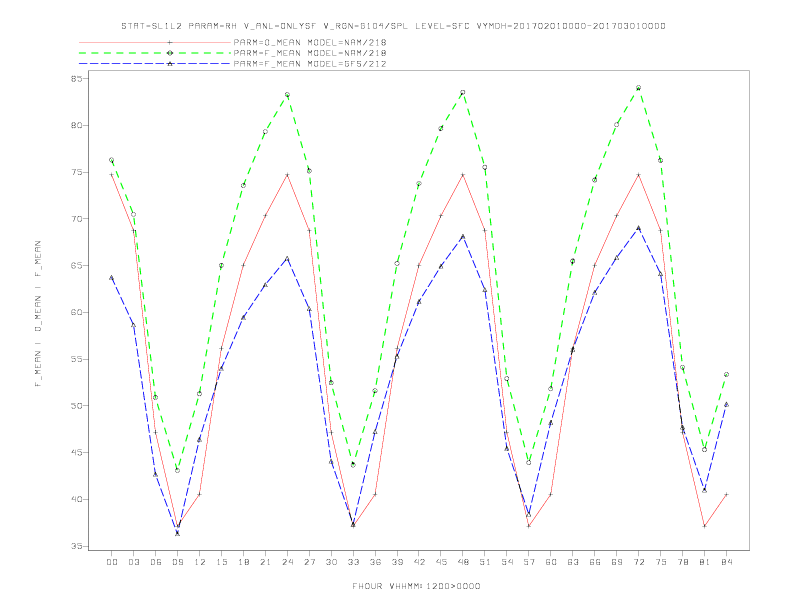Click x-axis tick label 15
This screenshot has width=792, height=612.
[x=221, y=562]
